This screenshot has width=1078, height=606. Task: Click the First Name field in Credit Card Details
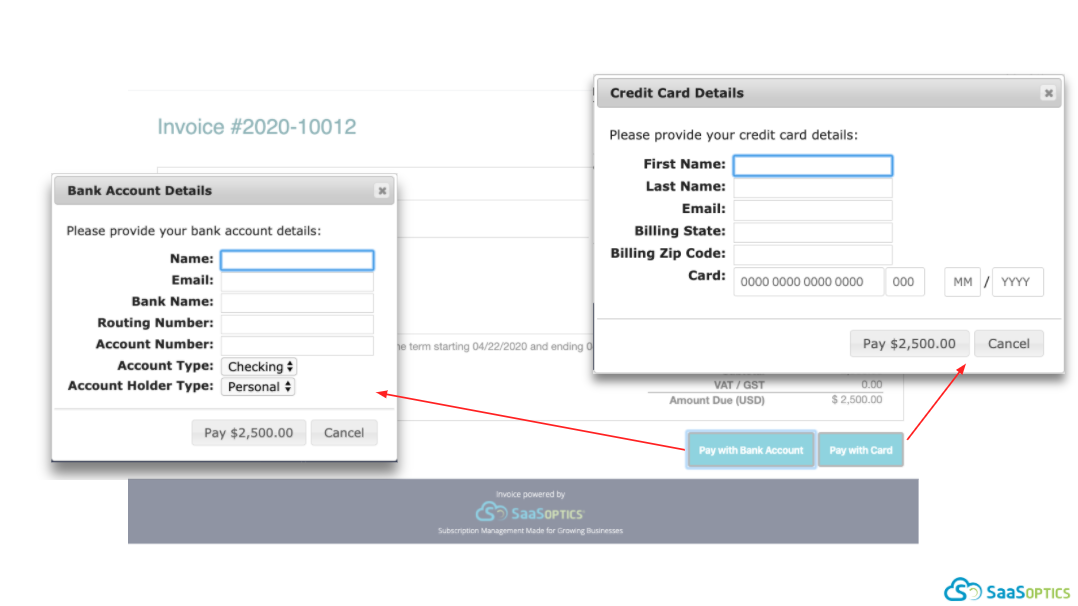(x=813, y=165)
